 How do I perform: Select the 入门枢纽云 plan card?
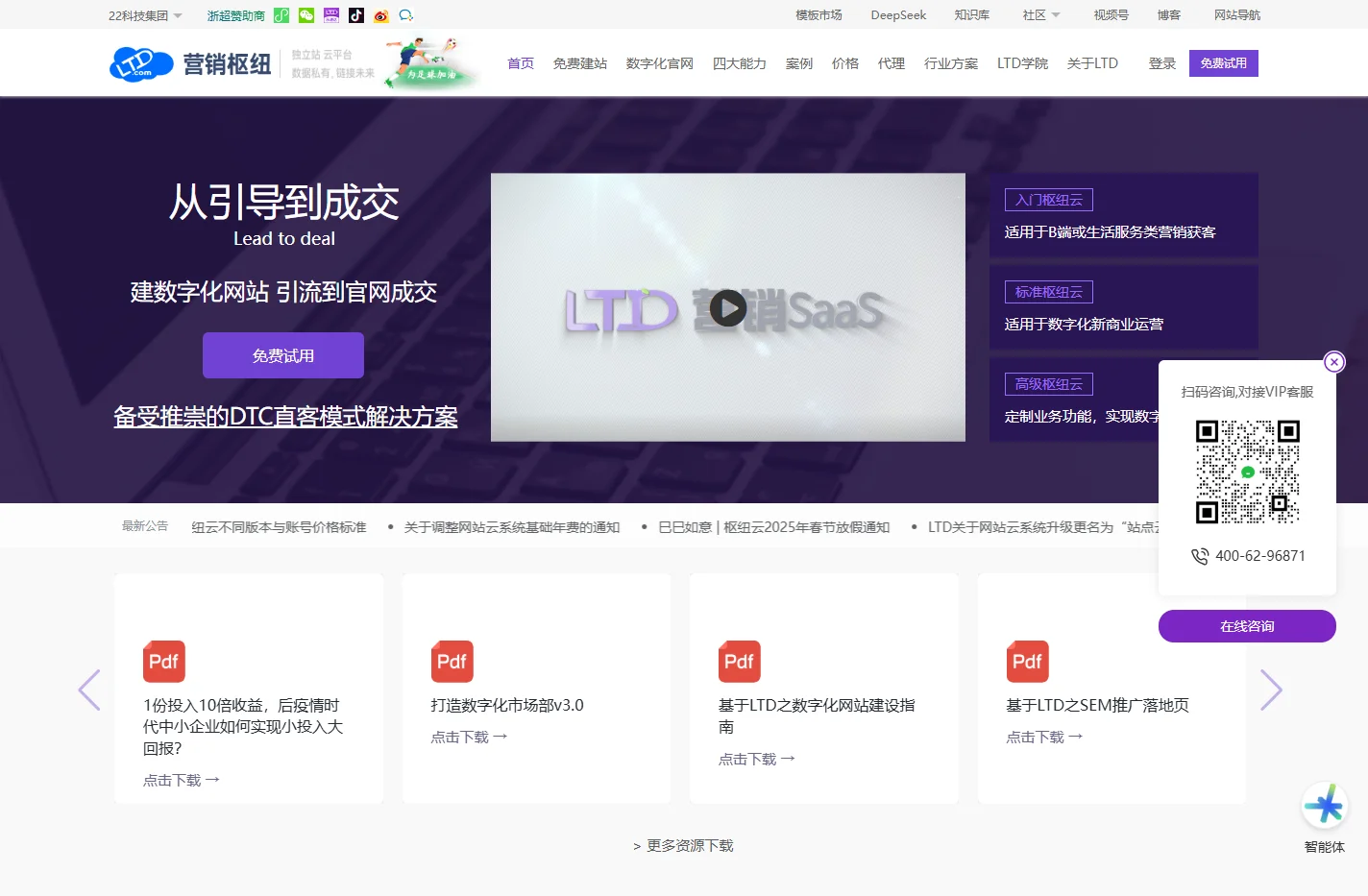pos(1124,215)
